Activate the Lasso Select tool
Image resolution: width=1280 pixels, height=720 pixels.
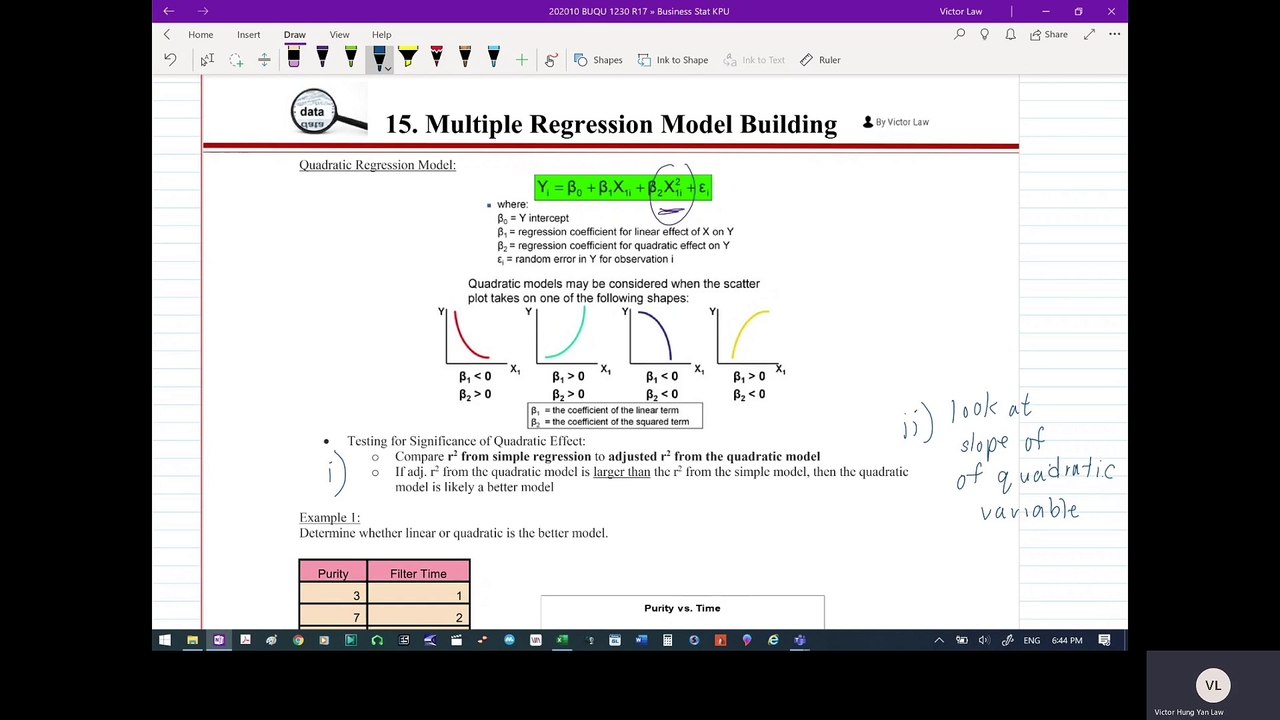pyautogui.click(x=236, y=60)
